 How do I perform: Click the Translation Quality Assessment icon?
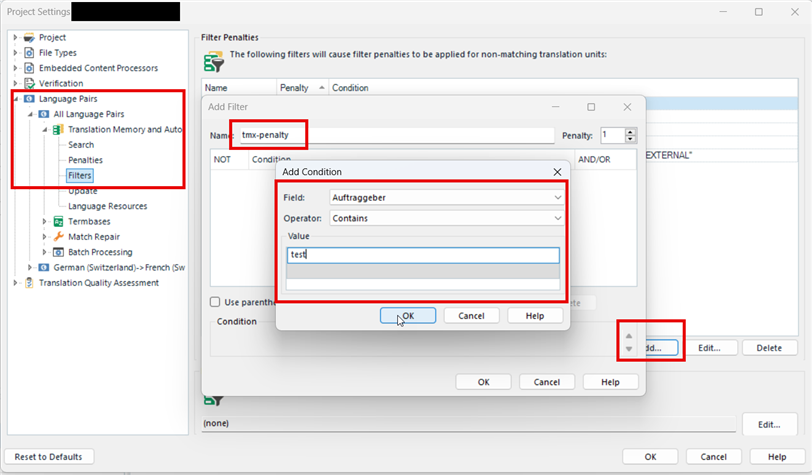(30, 283)
